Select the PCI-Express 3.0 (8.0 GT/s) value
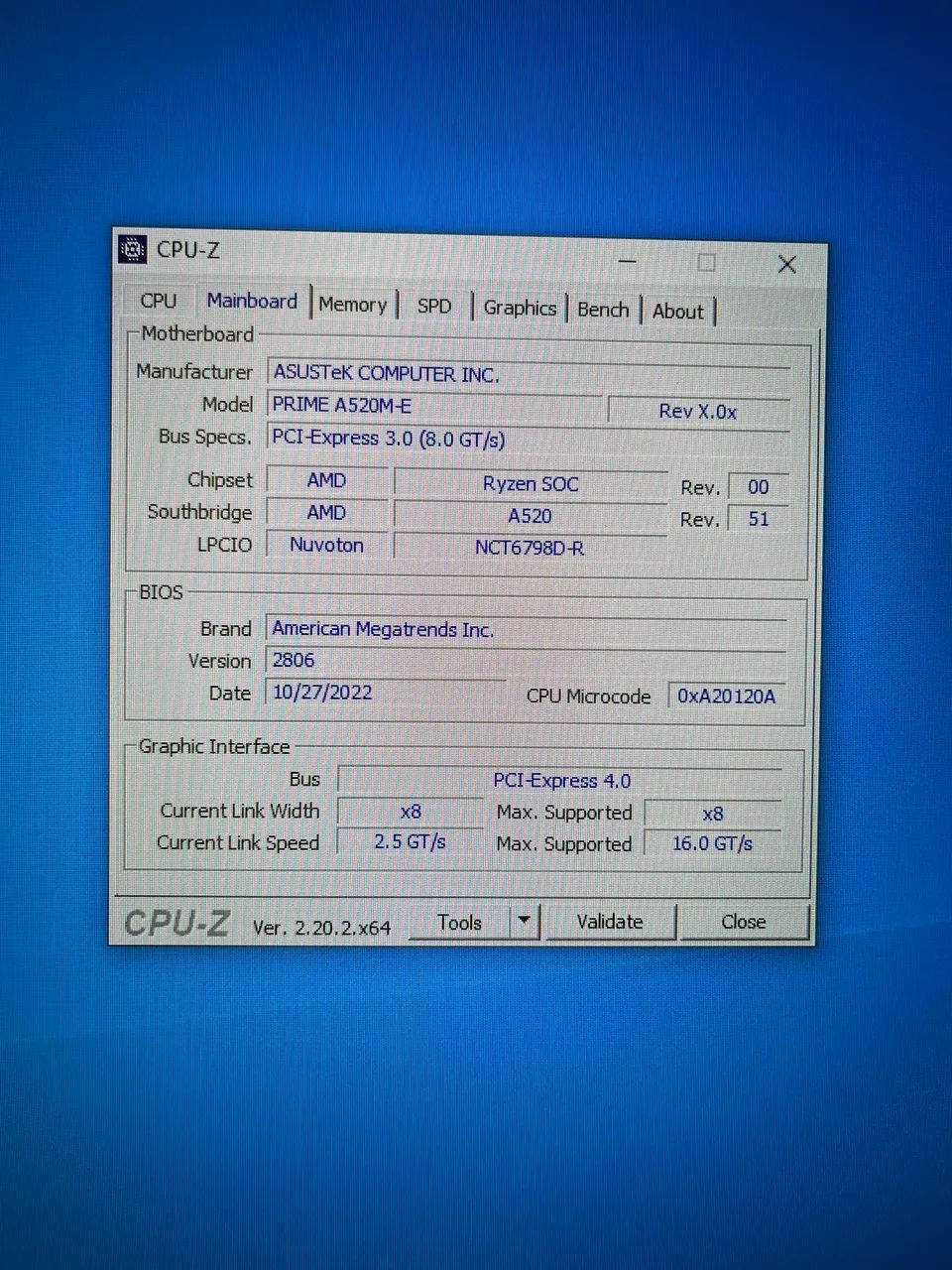This screenshot has width=952, height=1270. pos(528,439)
